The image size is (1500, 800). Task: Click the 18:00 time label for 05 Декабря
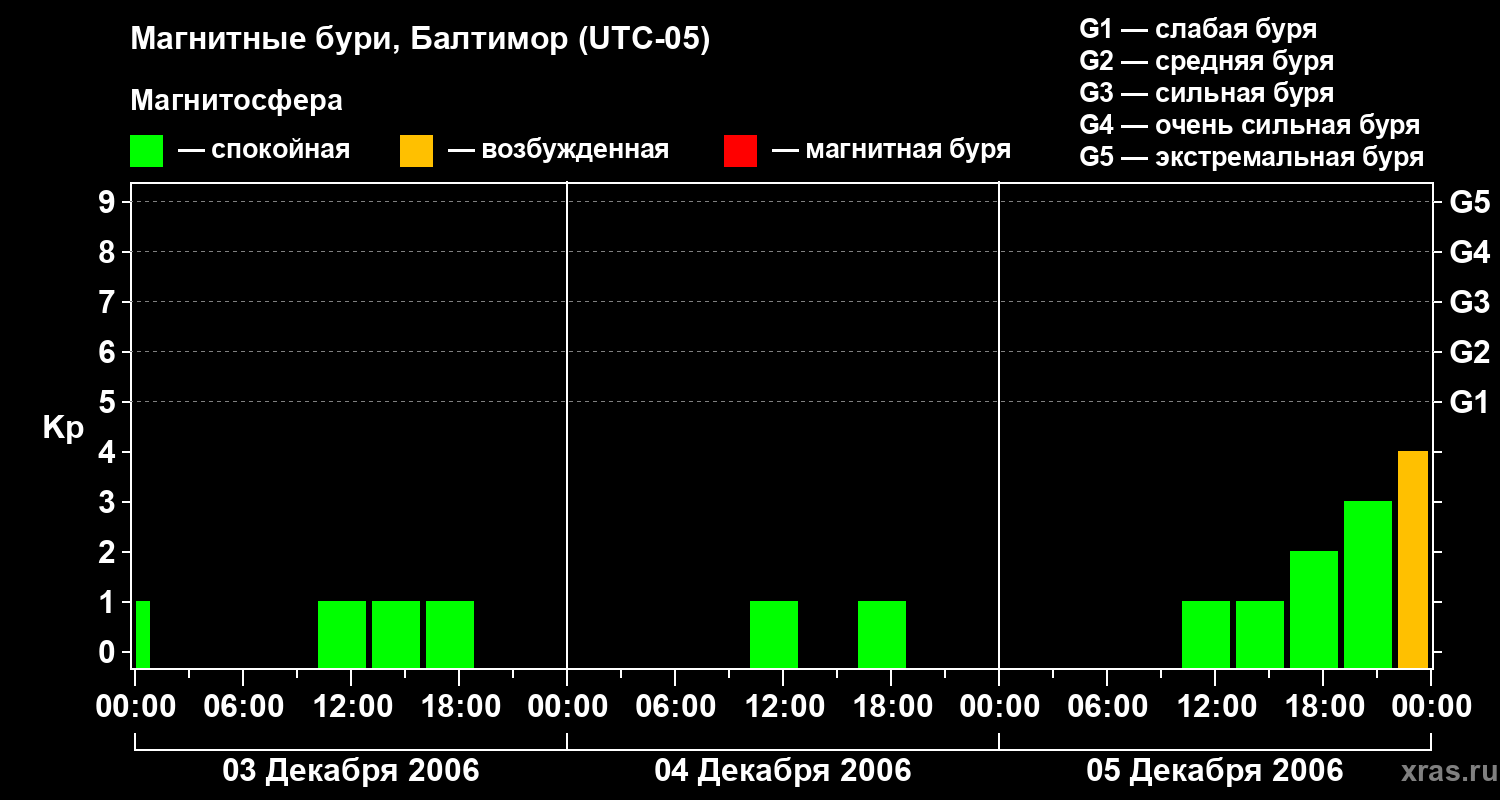tap(1323, 706)
